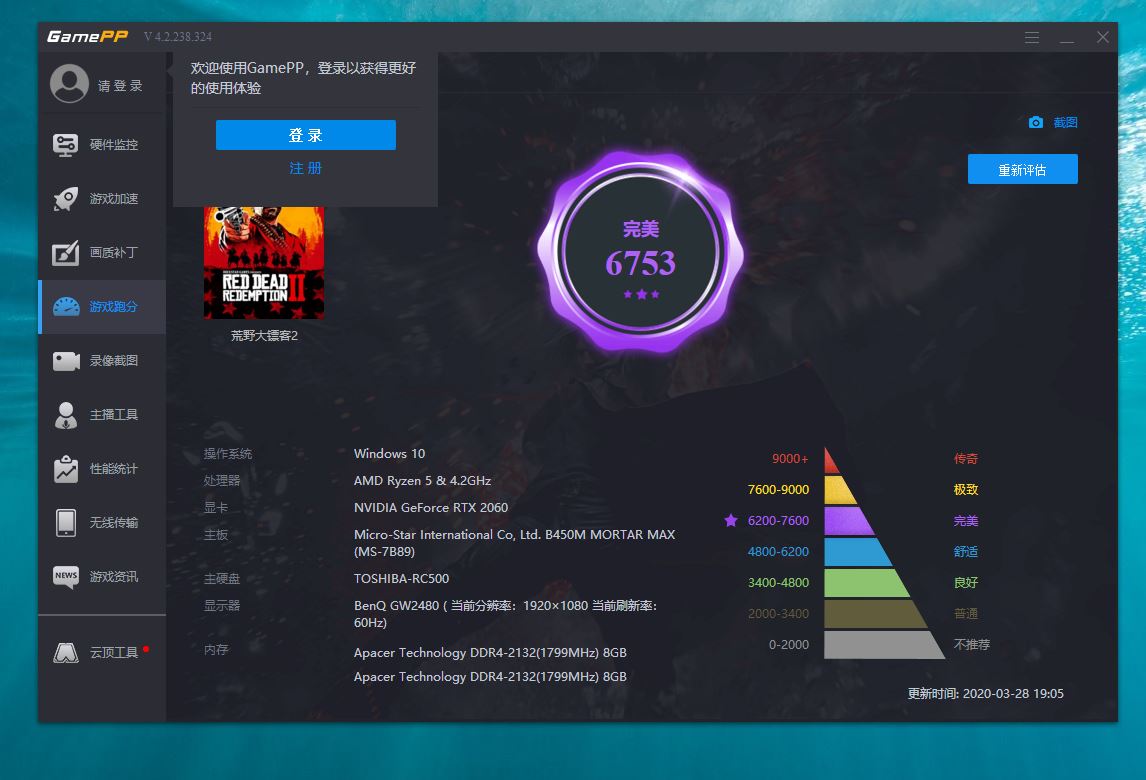Click the 传奇 tier label
The height and width of the screenshot is (780, 1146).
pyautogui.click(x=965, y=459)
